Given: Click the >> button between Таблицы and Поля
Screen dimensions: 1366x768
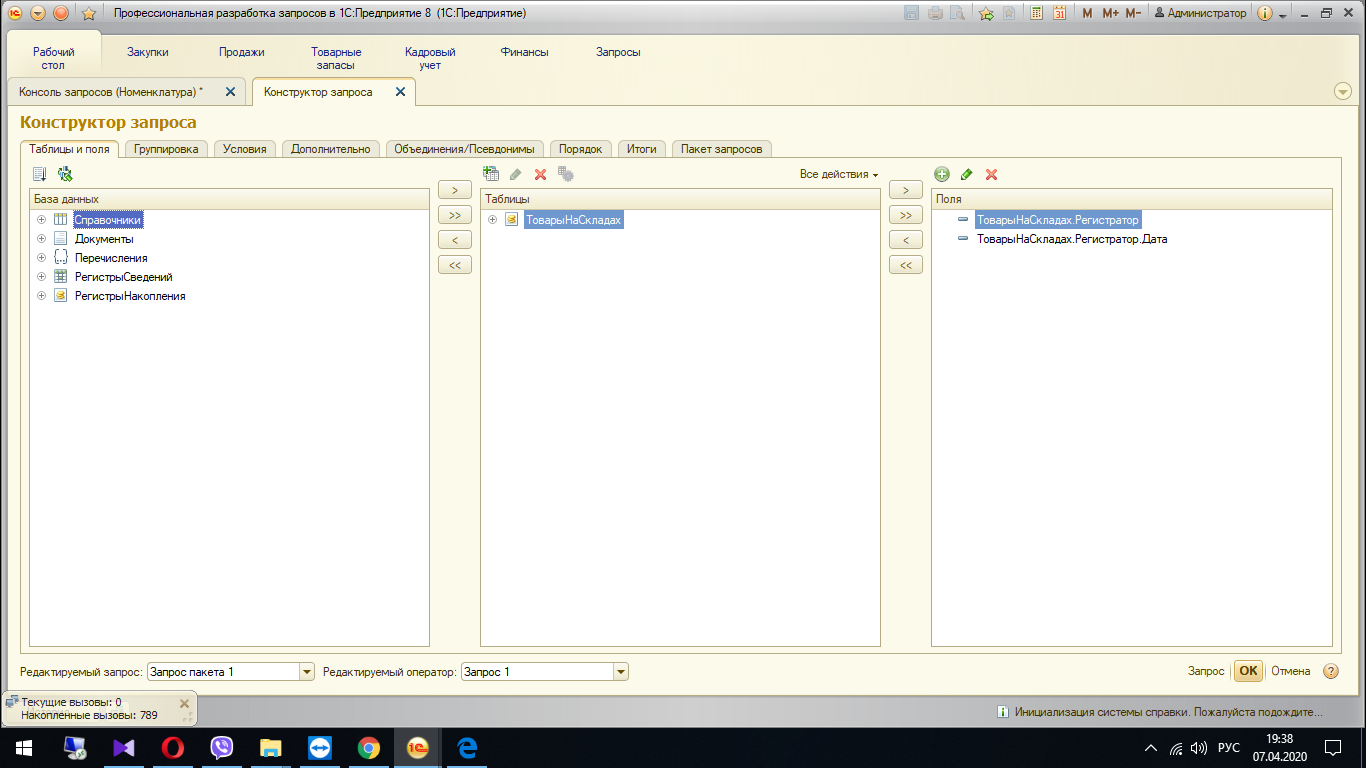Looking at the screenshot, I should click(x=905, y=215).
